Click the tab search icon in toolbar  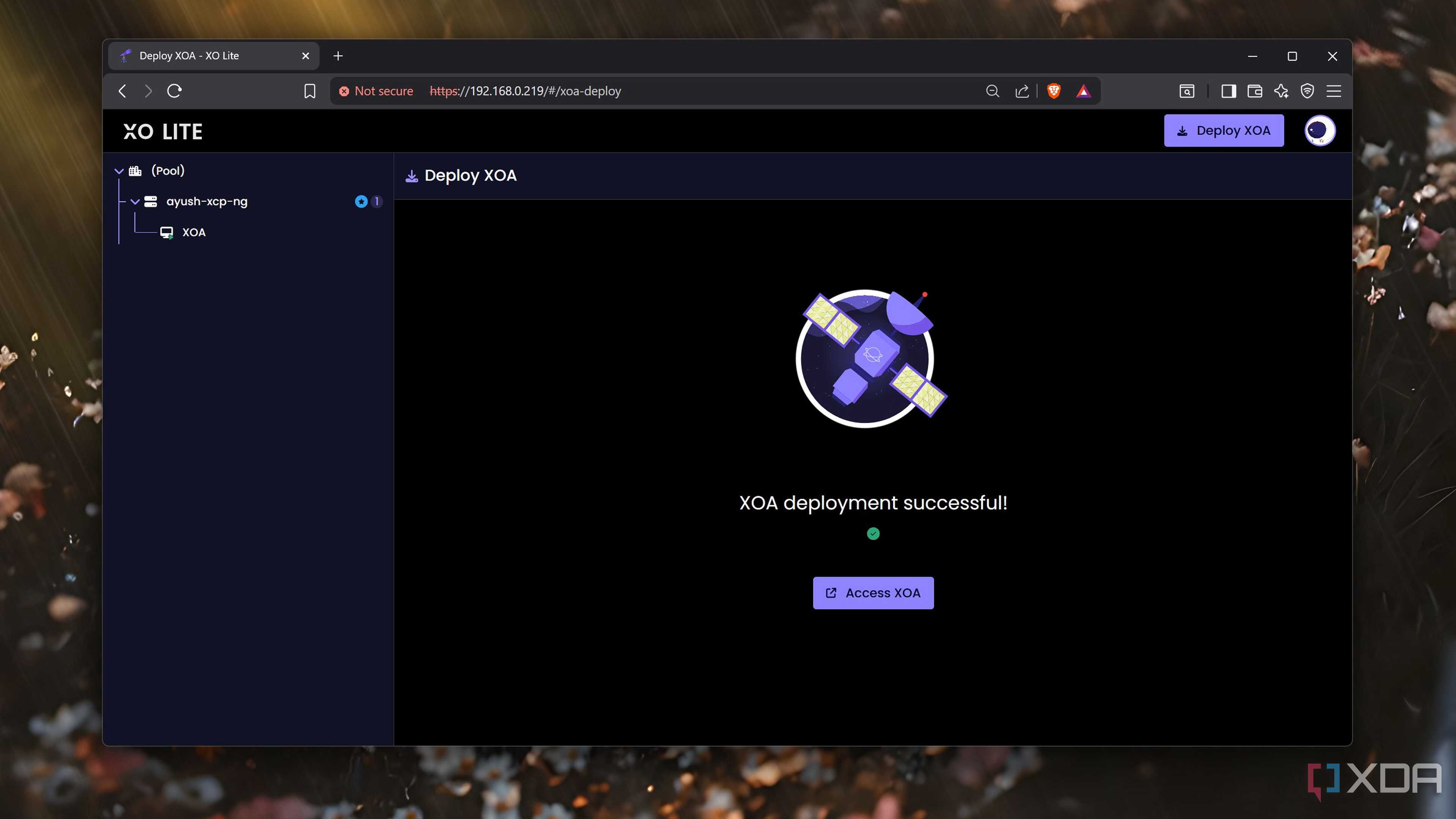(x=1187, y=91)
